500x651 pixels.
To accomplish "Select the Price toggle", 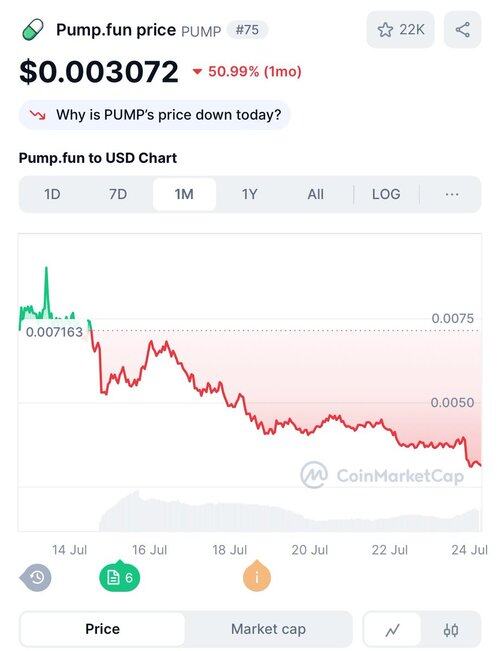I will pyautogui.click(x=103, y=629).
